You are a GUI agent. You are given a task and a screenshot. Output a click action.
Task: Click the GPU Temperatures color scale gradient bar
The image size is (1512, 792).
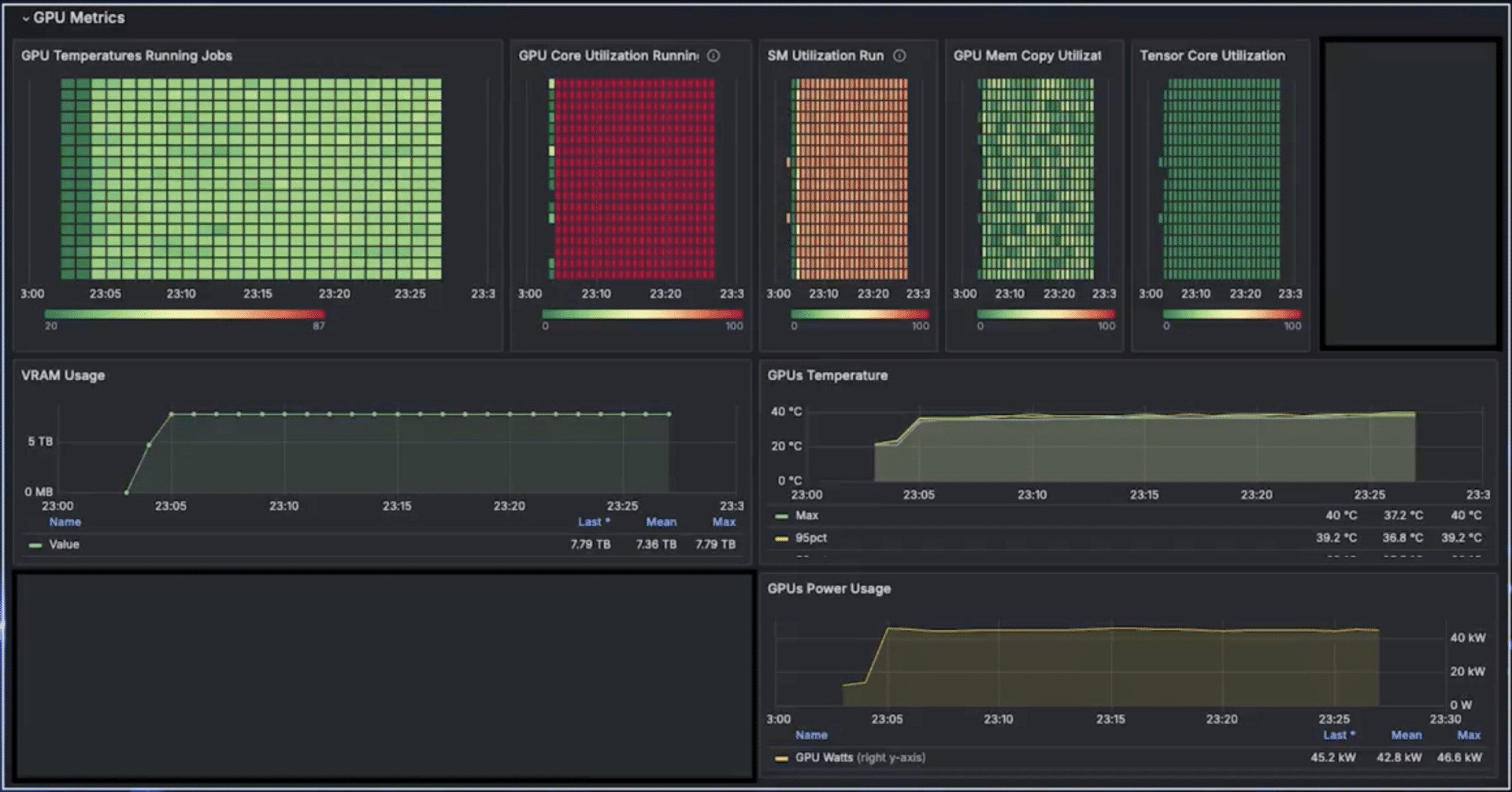[184, 314]
